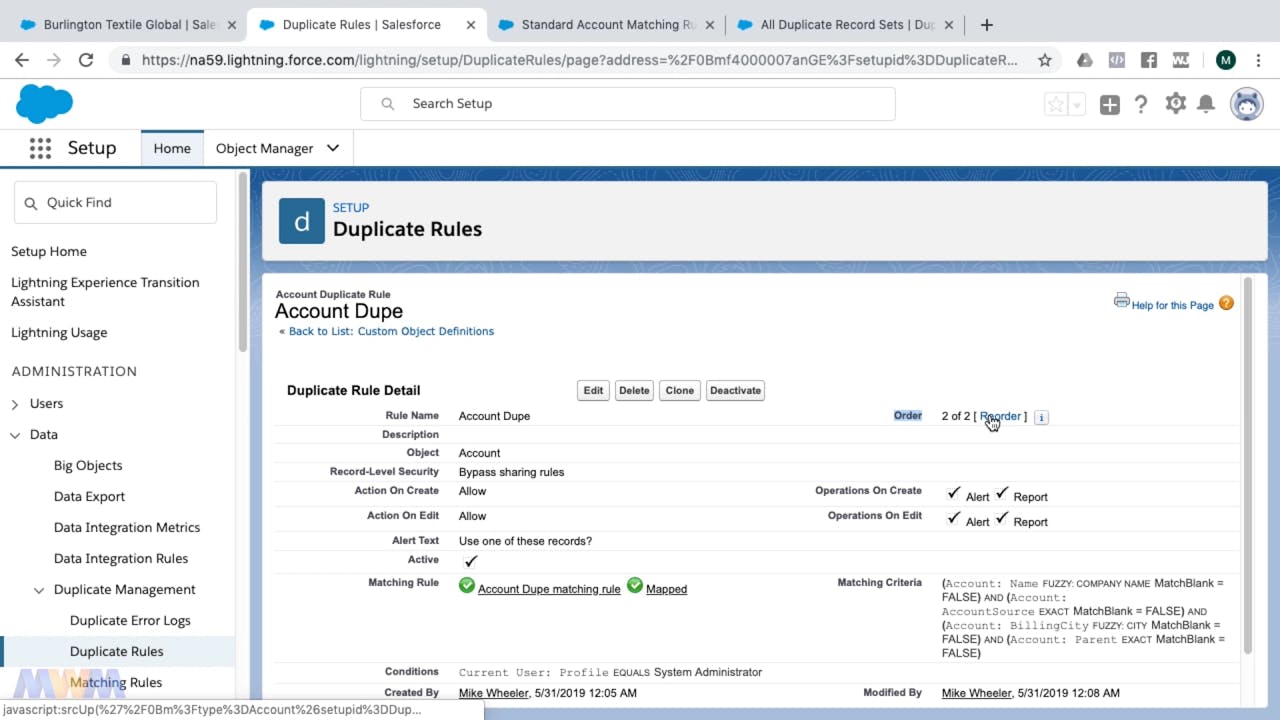Click the Alert checkmark for Operations On Edit
1280x720 pixels.
coord(953,518)
